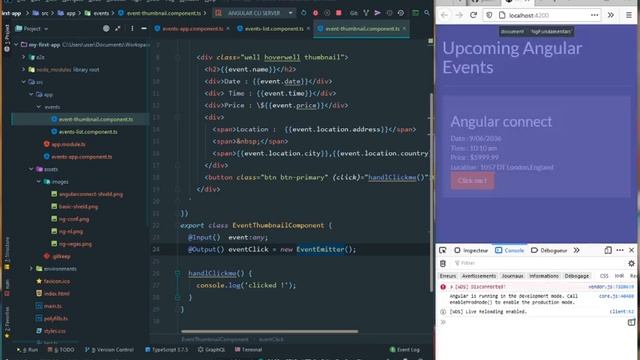
Task: Click the red debug bug icon
Action: [315, 13]
